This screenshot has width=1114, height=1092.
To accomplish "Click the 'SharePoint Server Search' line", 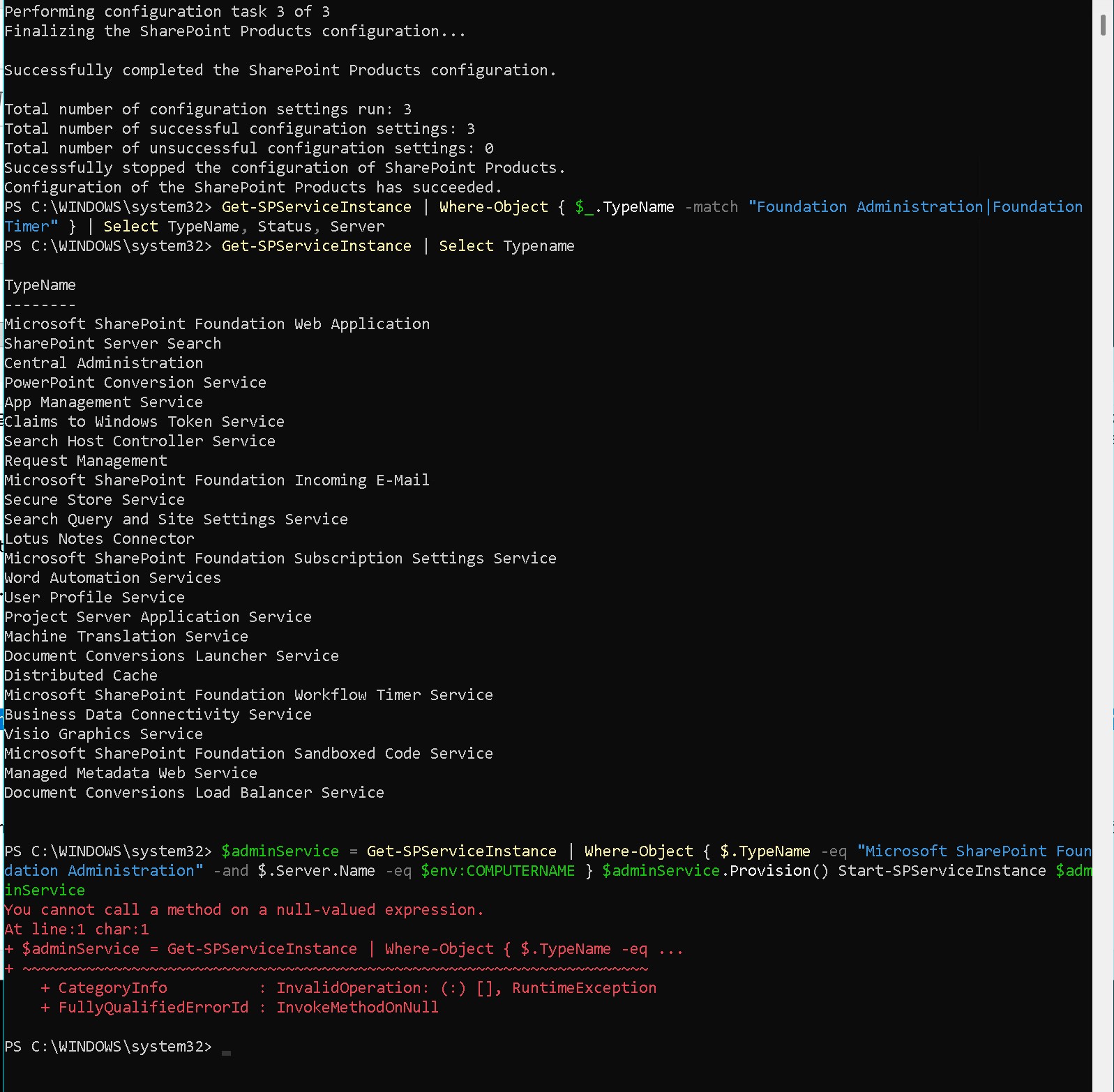I will [x=113, y=344].
